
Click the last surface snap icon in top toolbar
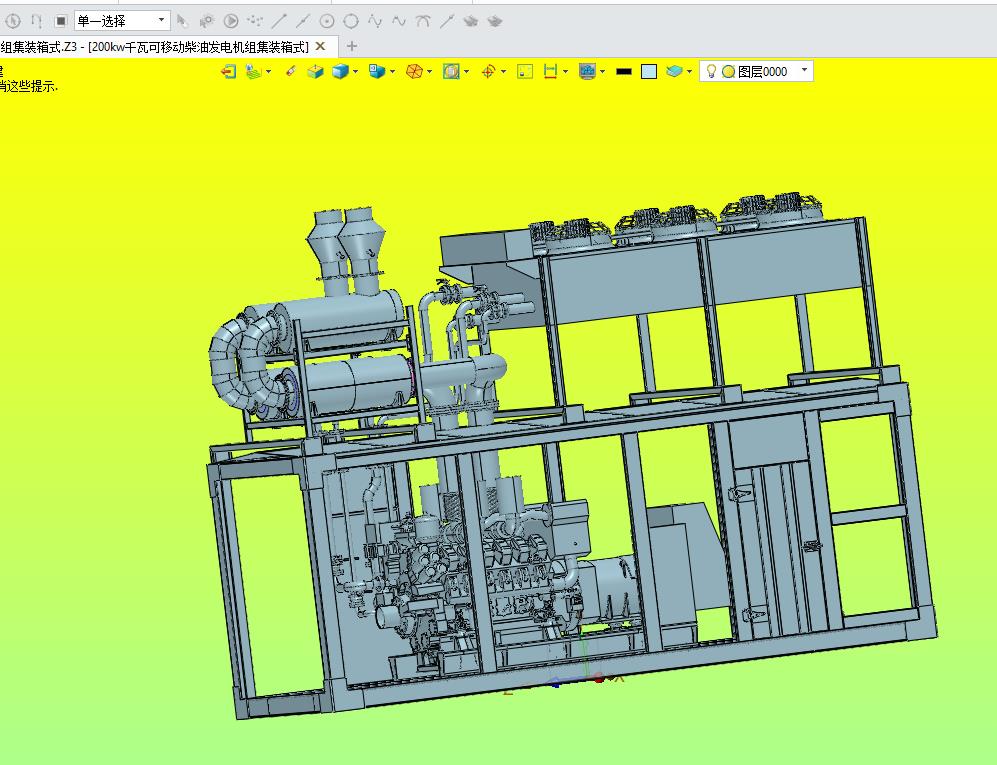click(x=495, y=21)
